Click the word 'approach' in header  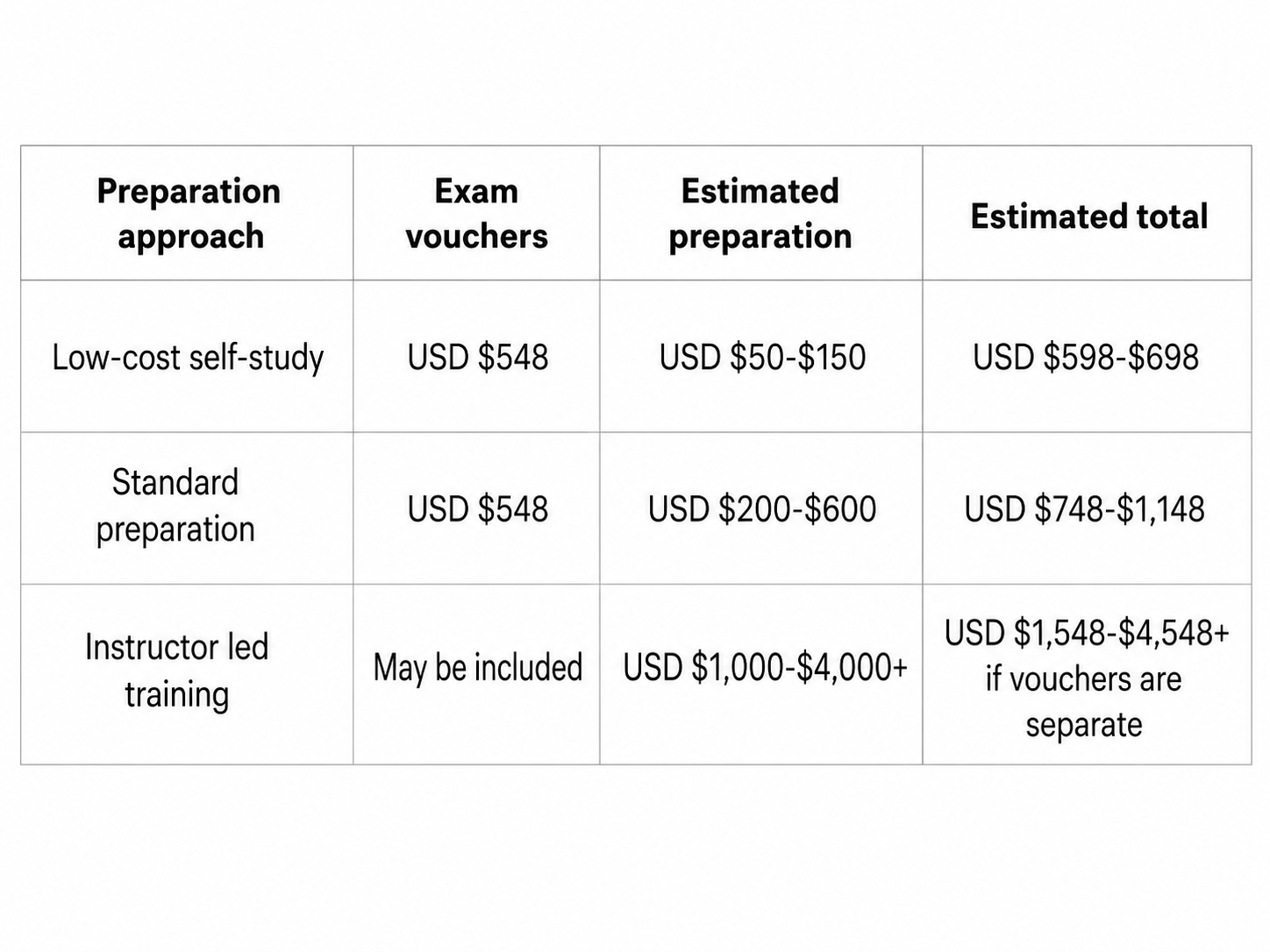190,238
